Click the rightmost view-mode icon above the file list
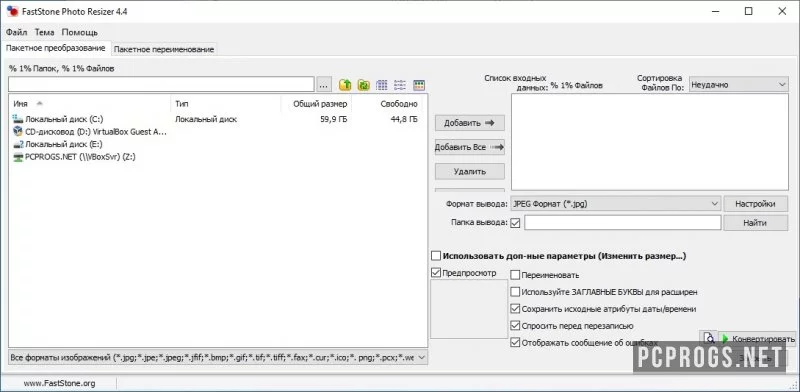The width and height of the screenshot is (800, 392). click(x=419, y=85)
